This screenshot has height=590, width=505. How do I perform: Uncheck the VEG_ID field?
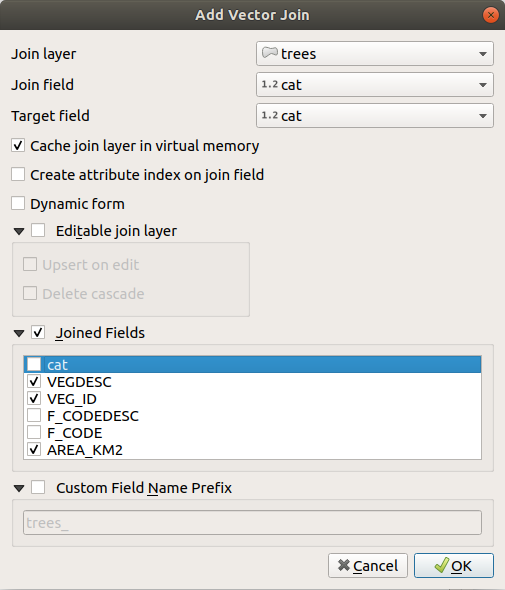[34, 398]
